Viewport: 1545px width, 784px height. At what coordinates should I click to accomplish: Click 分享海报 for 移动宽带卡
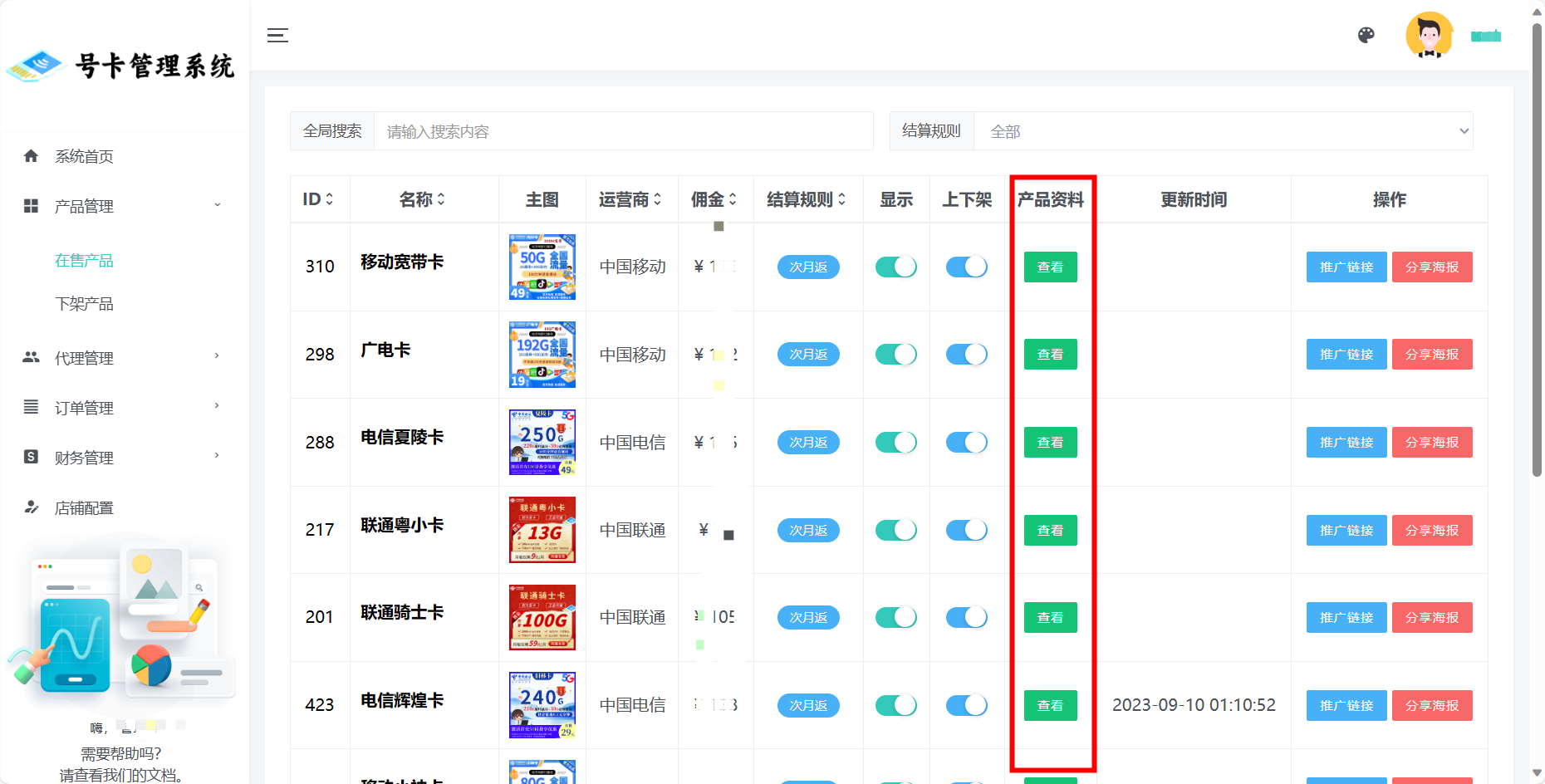coord(1432,267)
